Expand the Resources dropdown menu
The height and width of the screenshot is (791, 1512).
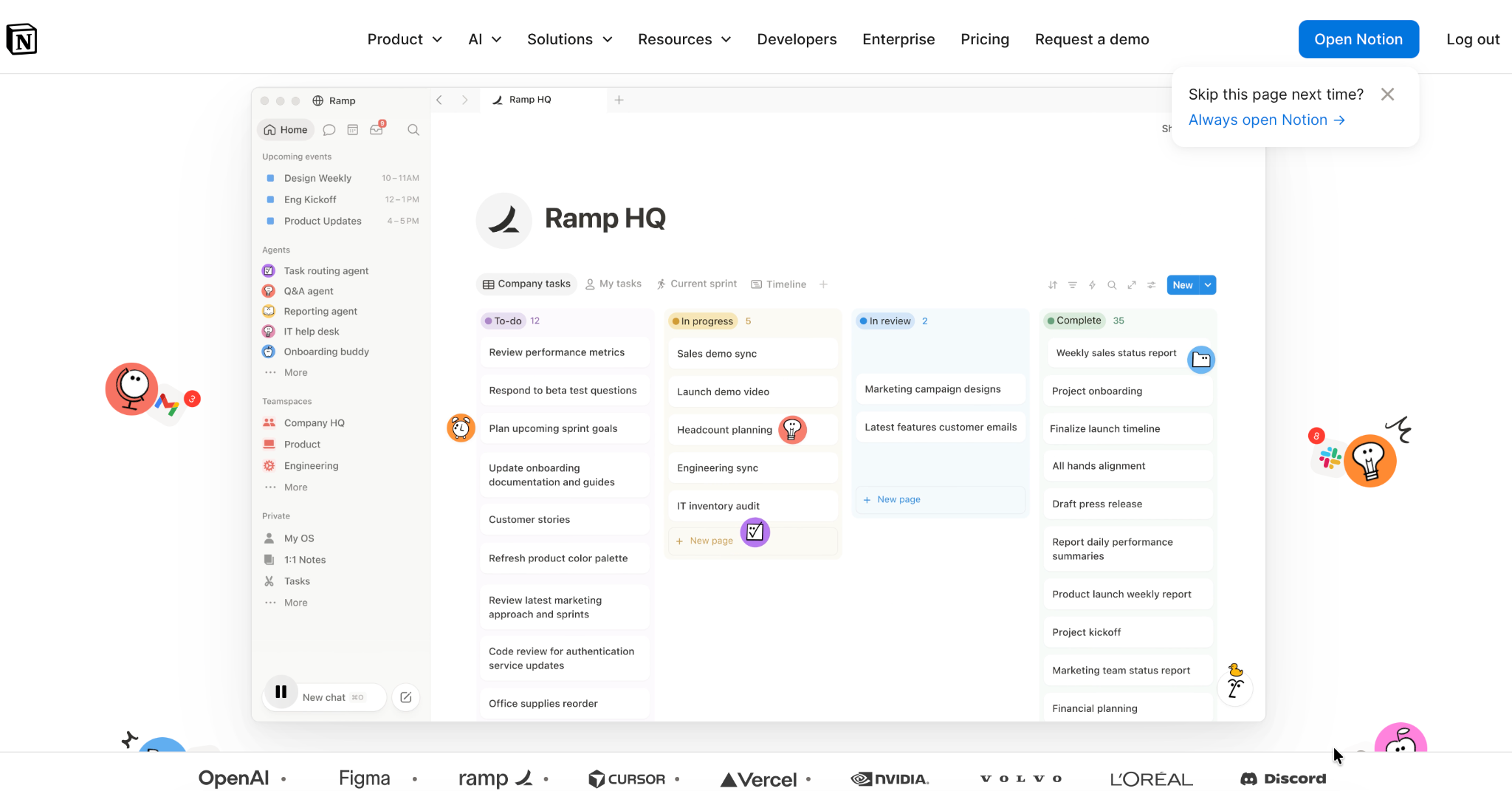684,39
